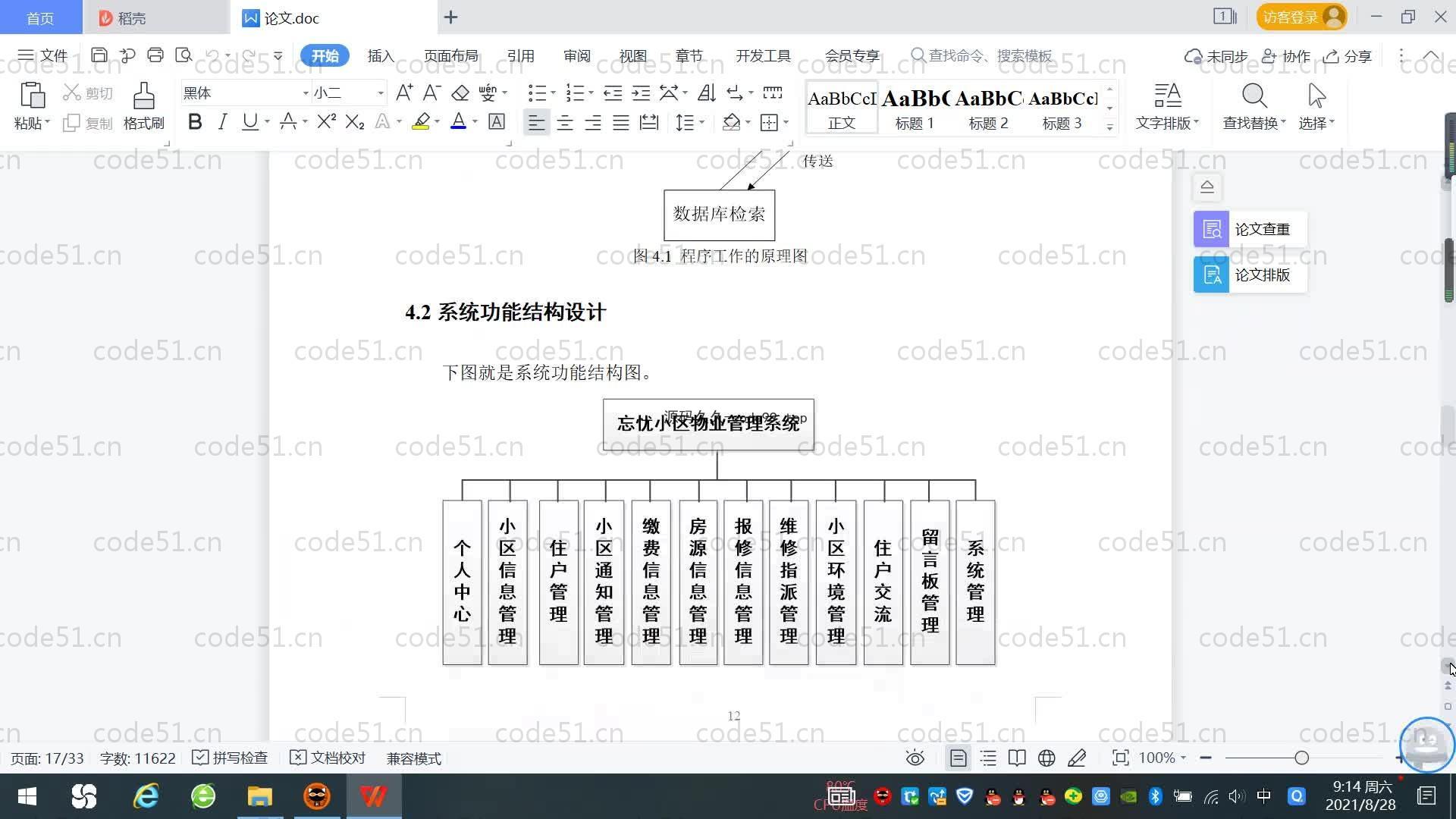Screen dimensions: 1456x819
Task: Click the Paste clipboard icon
Action: click(x=32, y=96)
